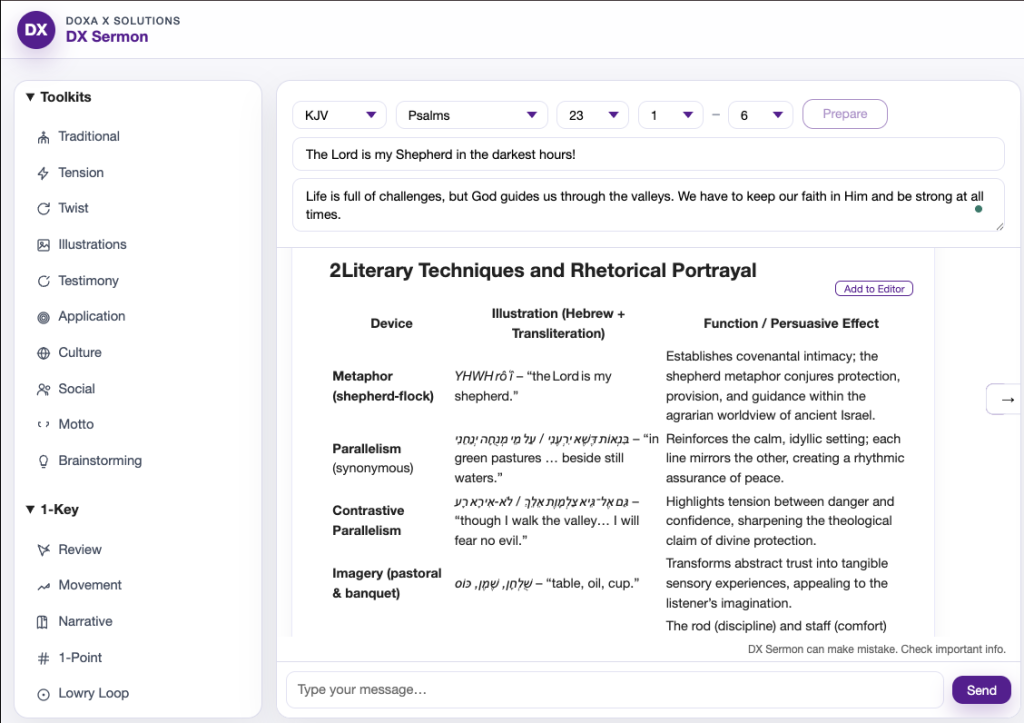Click the Type your message input field

tap(614, 690)
